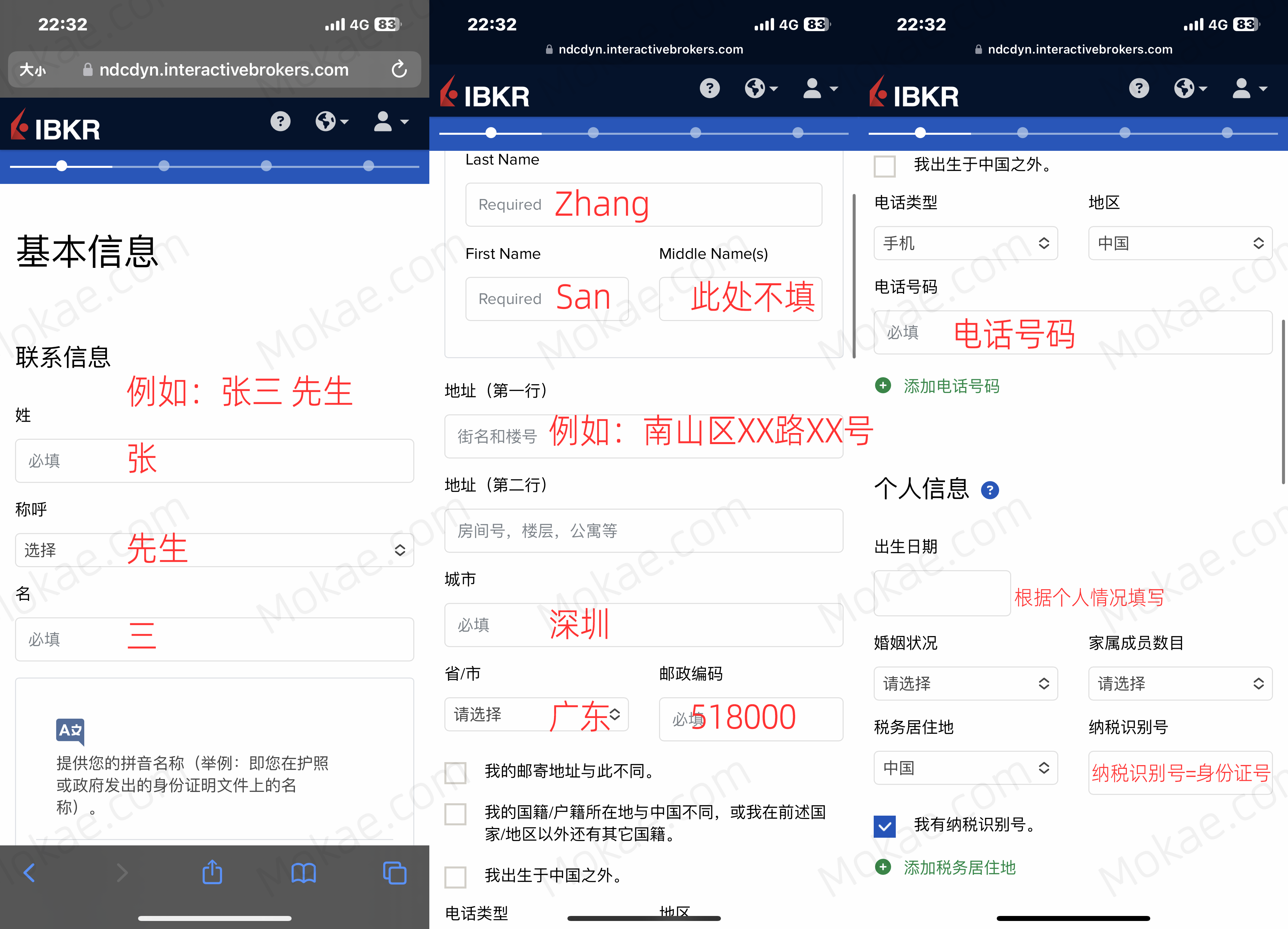Screen dimensions: 1288x929
Task: Click 地址（第一行）street input field
Action: (643, 436)
